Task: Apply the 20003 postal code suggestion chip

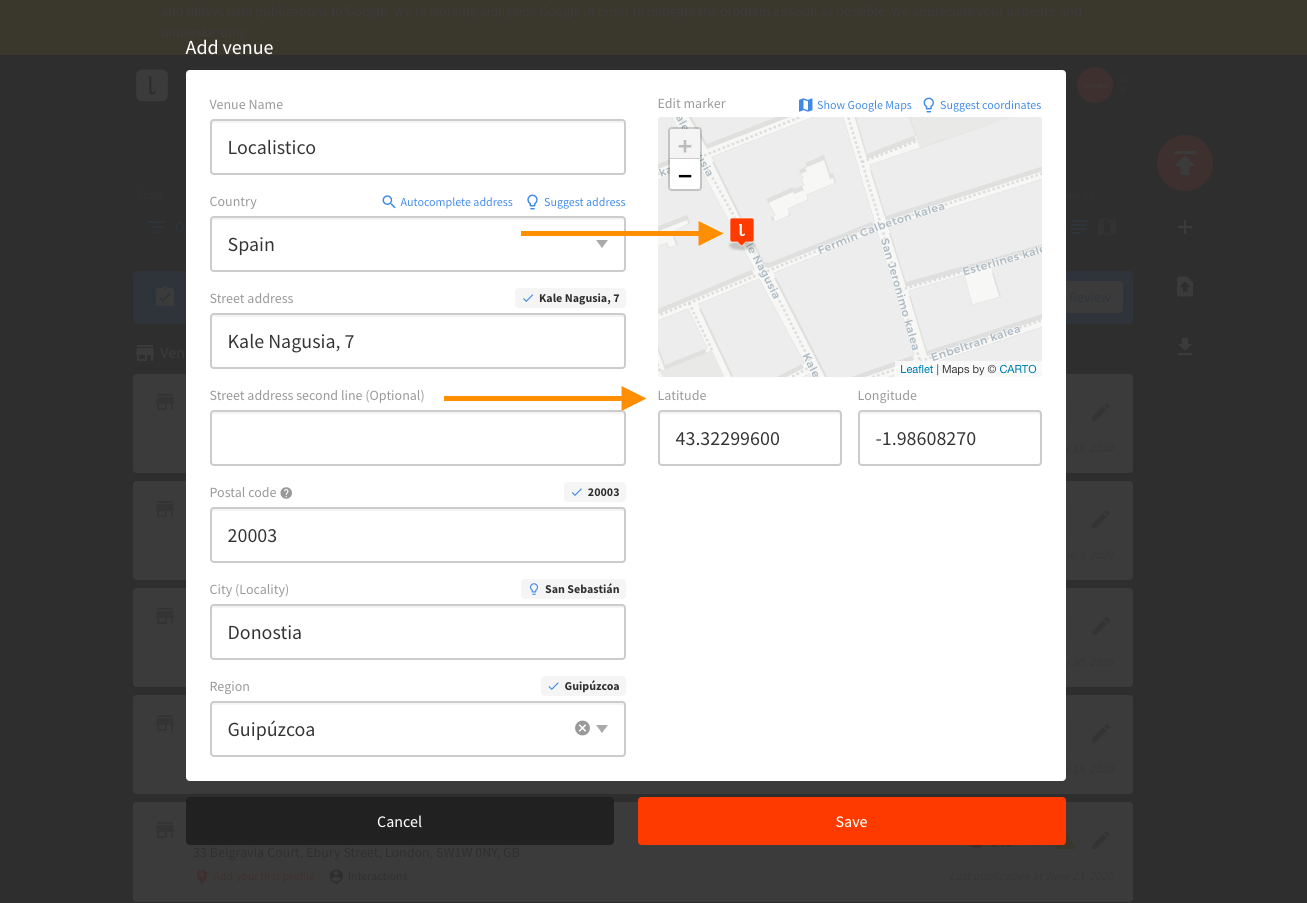Action: 594,492
